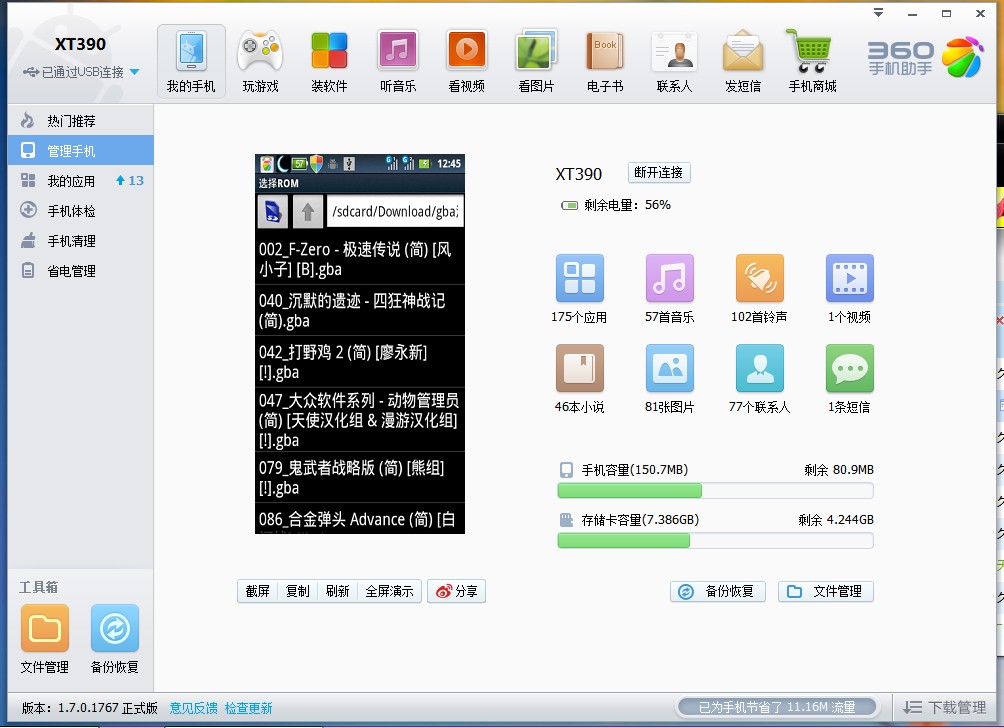Open 81张图片 pictures icon

point(670,368)
